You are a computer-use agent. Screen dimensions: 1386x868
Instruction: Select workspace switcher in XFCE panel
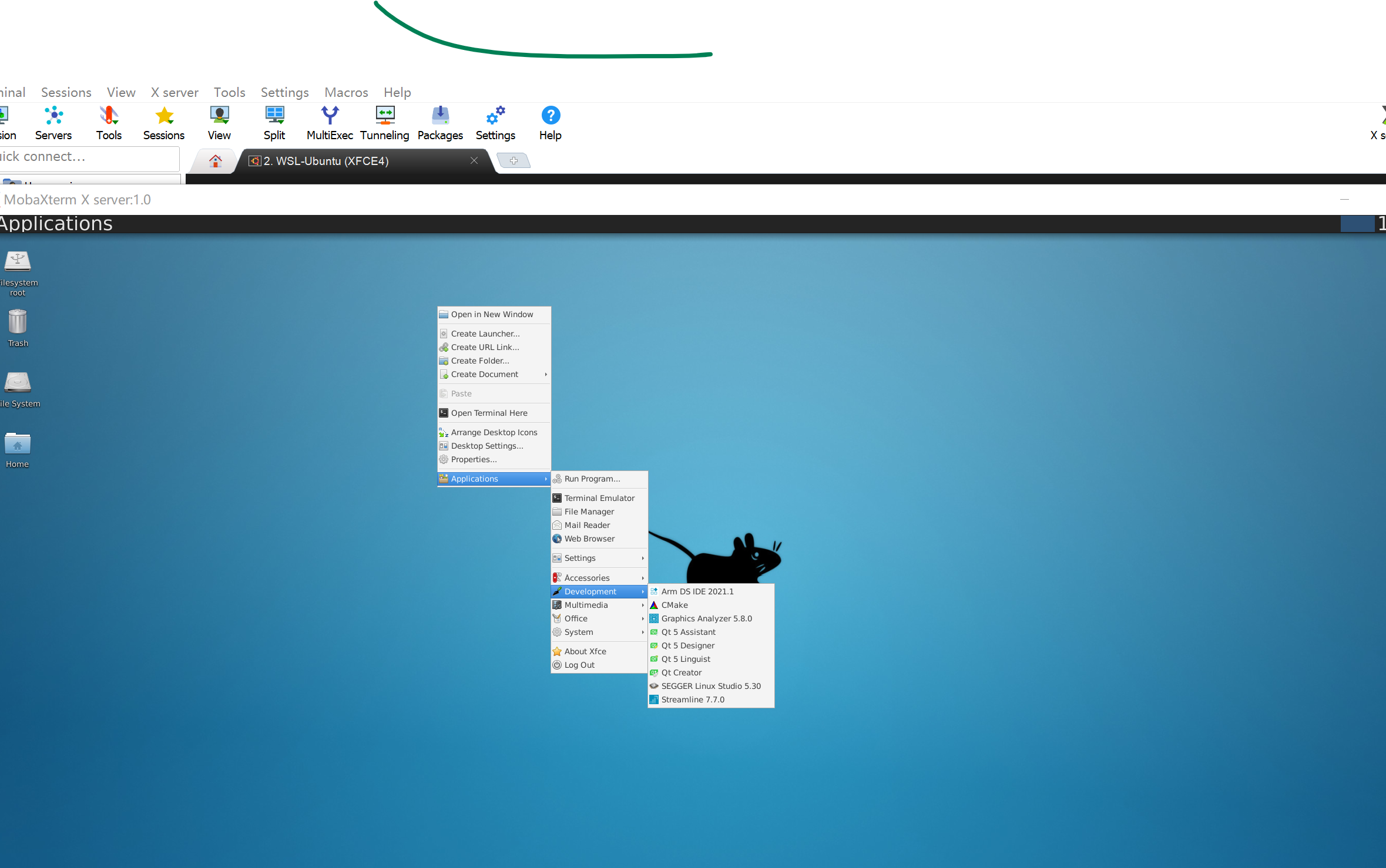(x=1357, y=224)
